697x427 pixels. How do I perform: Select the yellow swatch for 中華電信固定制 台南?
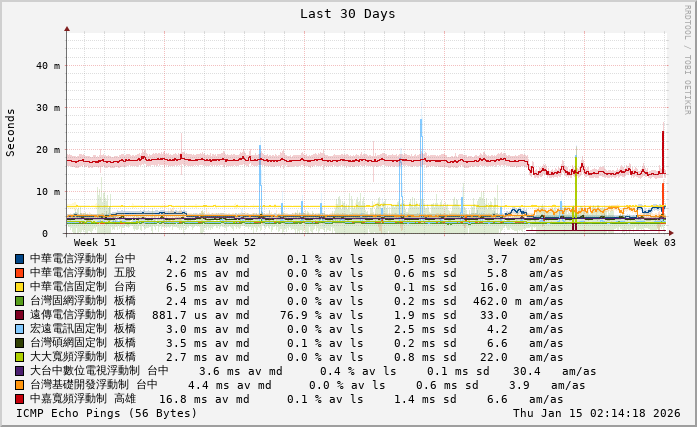click(19, 287)
